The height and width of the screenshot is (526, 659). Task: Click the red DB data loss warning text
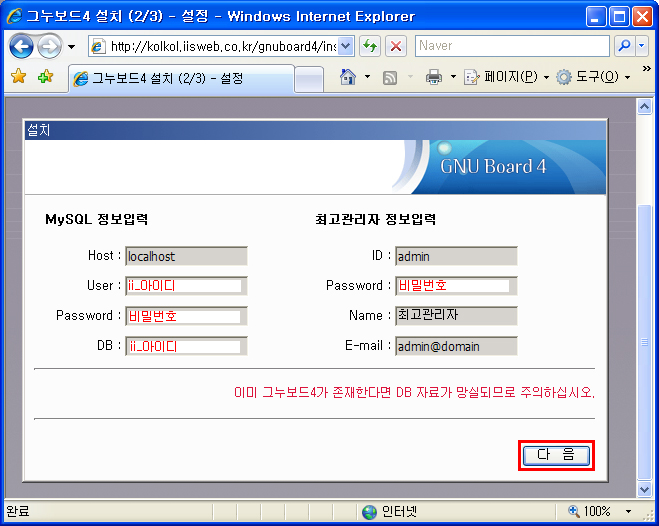[414, 392]
